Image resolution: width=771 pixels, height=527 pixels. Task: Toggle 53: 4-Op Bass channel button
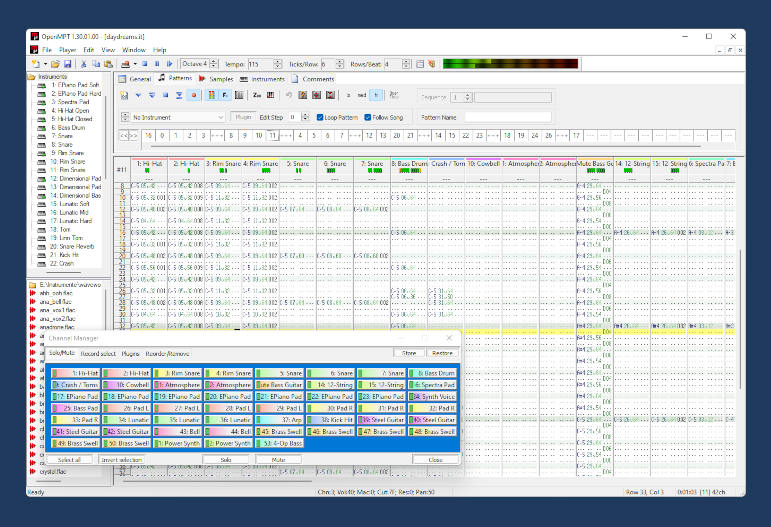click(x=279, y=443)
